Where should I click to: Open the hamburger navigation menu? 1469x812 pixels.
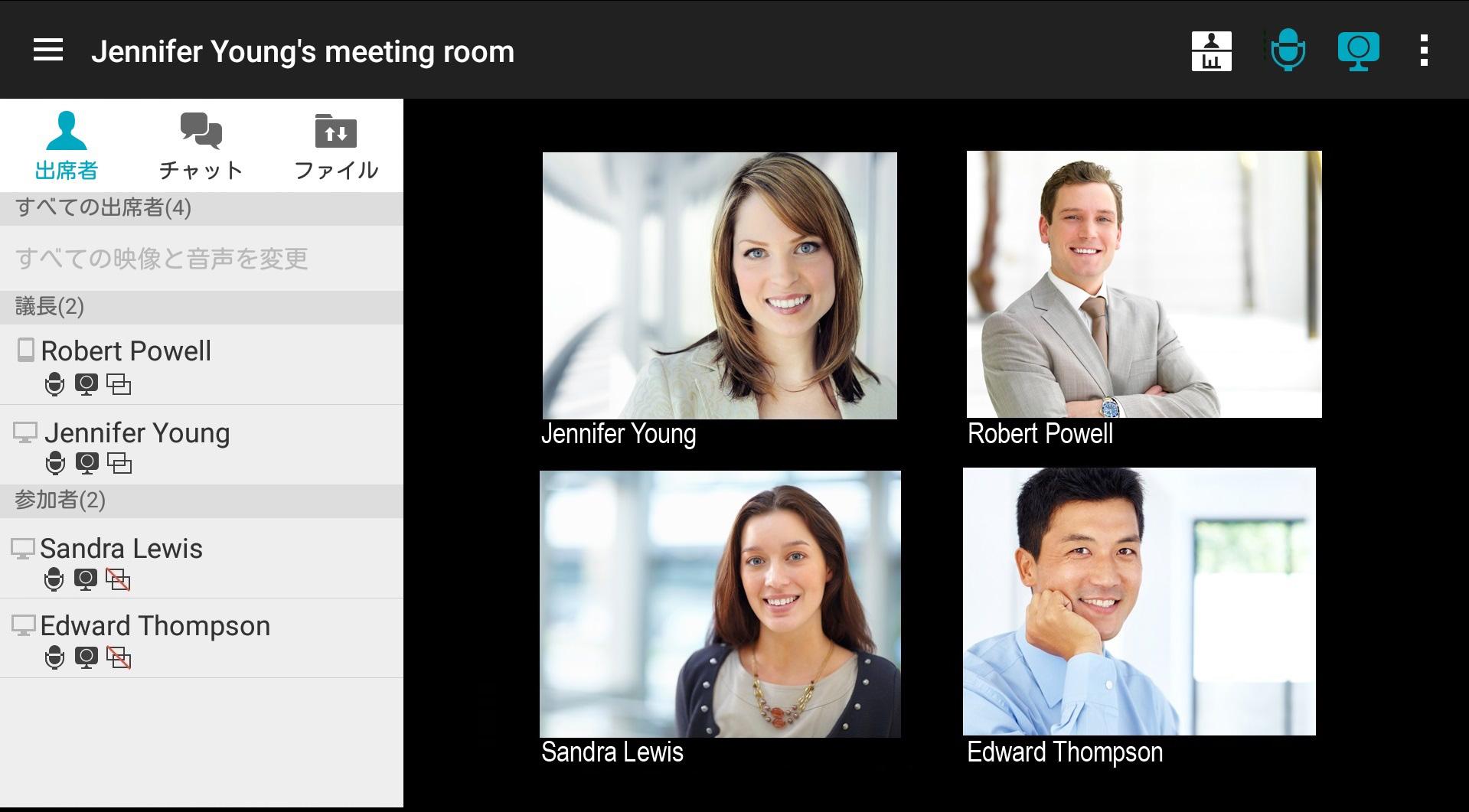48,51
